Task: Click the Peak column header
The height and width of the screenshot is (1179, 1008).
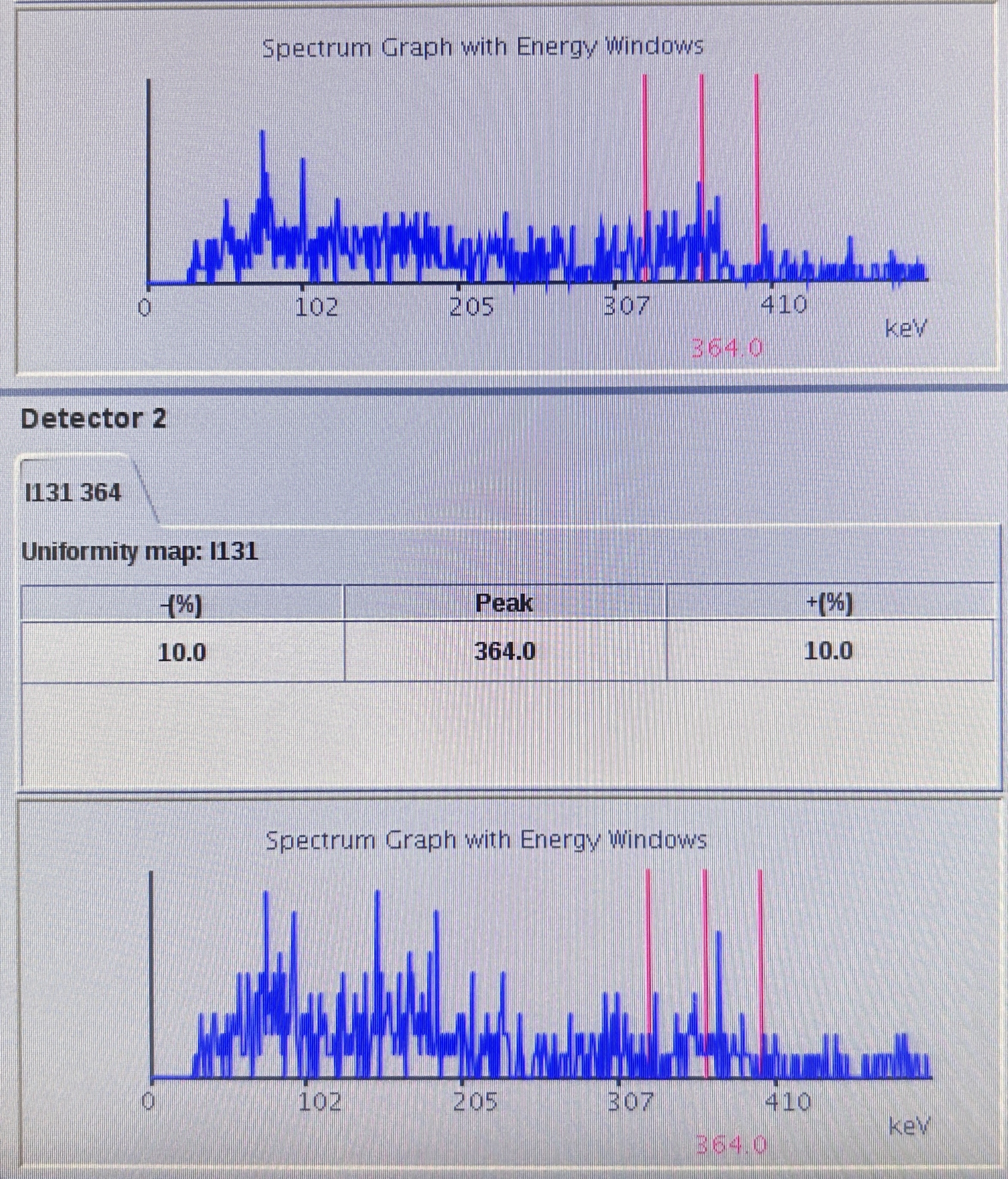Action: point(504,603)
